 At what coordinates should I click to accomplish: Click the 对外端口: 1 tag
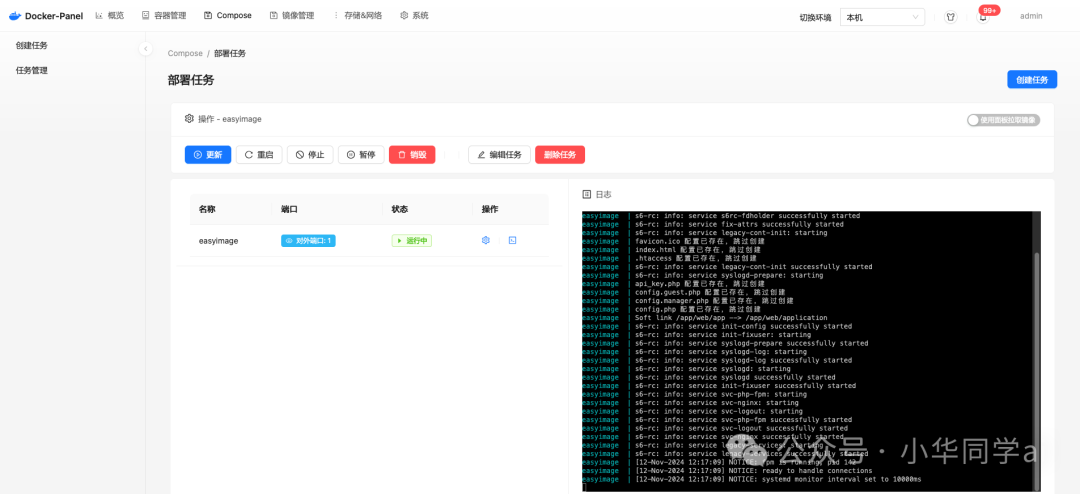(308, 240)
